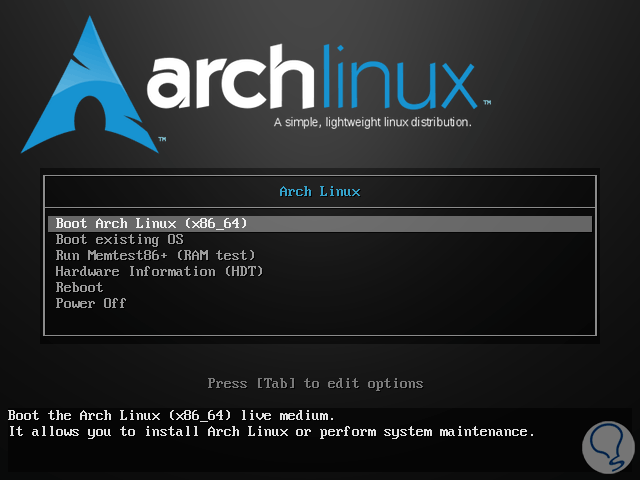Click text 'Boot the Arch Linux (x86_64) live medium.'

[x=171, y=416]
